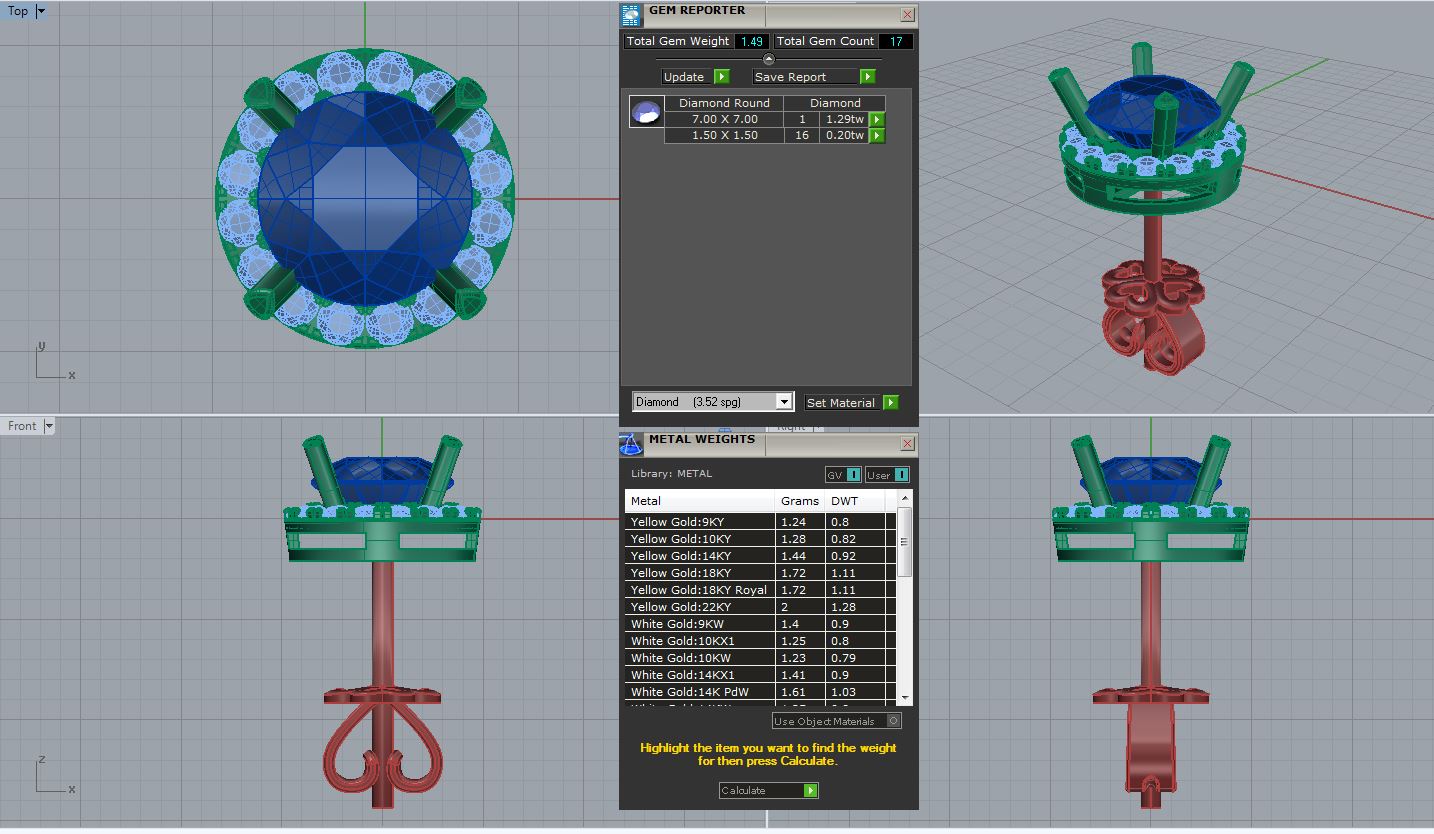This screenshot has width=1434, height=834.
Task: Select the White Gold:10KX1 row
Action: (x=760, y=641)
